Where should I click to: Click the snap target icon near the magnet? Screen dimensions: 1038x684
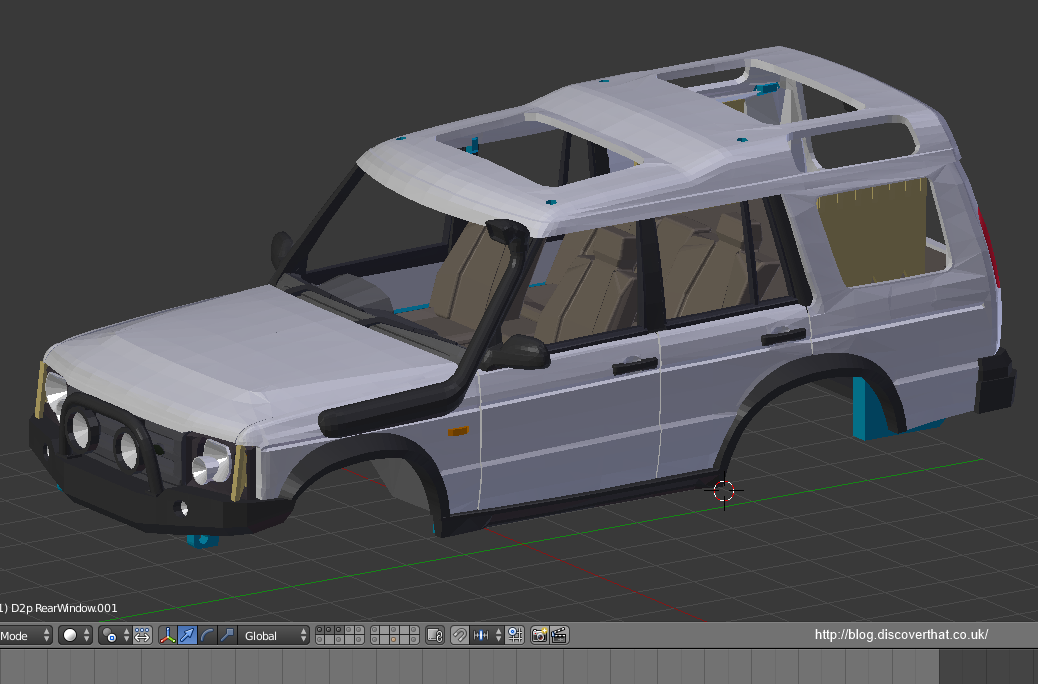coord(480,635)
